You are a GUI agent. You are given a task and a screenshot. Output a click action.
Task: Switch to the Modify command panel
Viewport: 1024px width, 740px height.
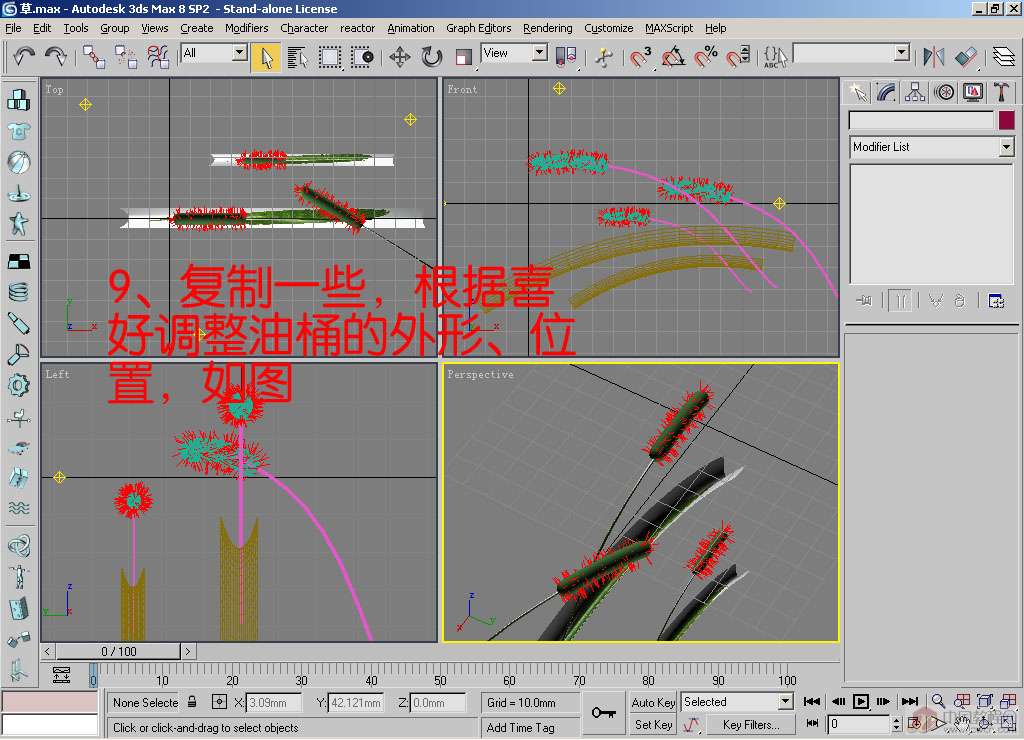[x=886, y=93]
